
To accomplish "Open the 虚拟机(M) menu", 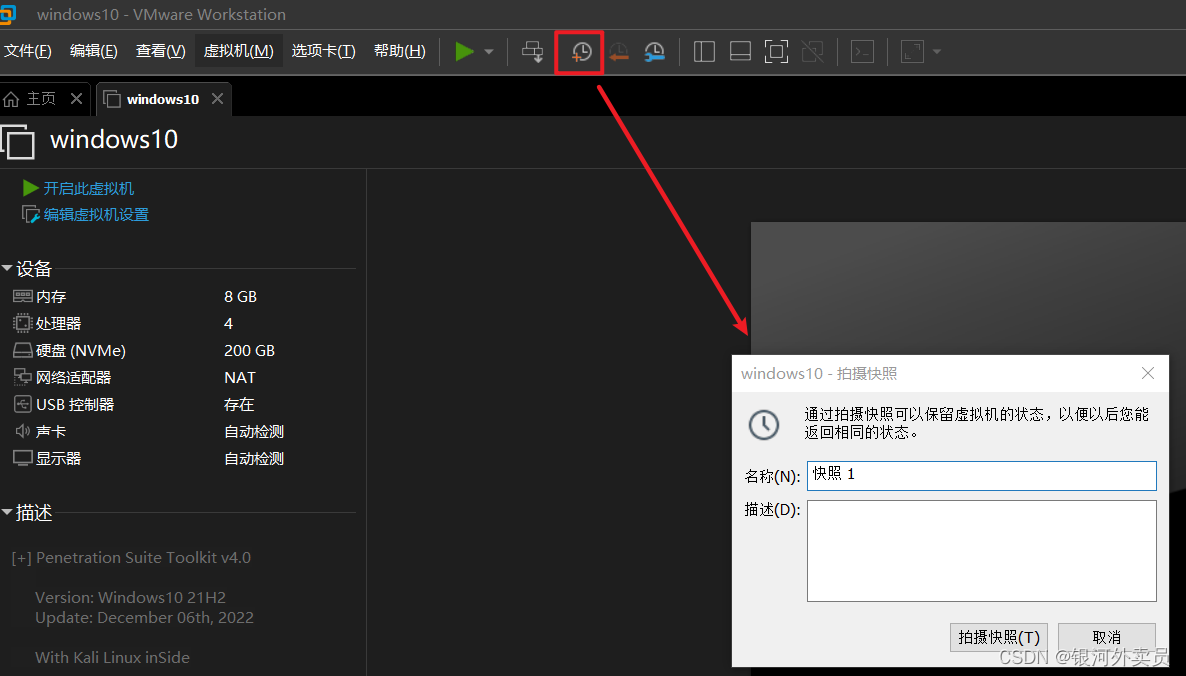I will (x=238, y=51).
